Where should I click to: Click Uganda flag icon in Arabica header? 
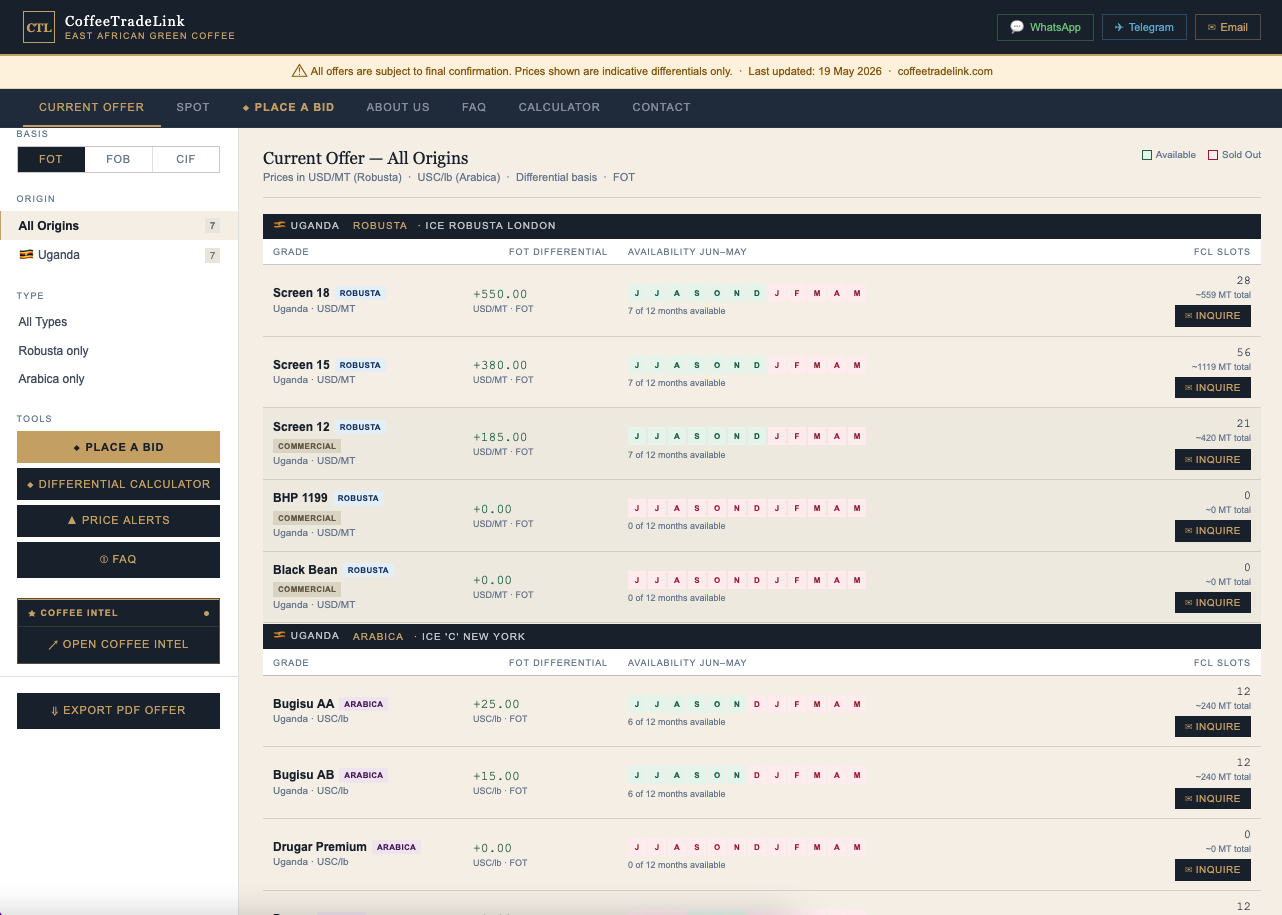coord(279,636)
